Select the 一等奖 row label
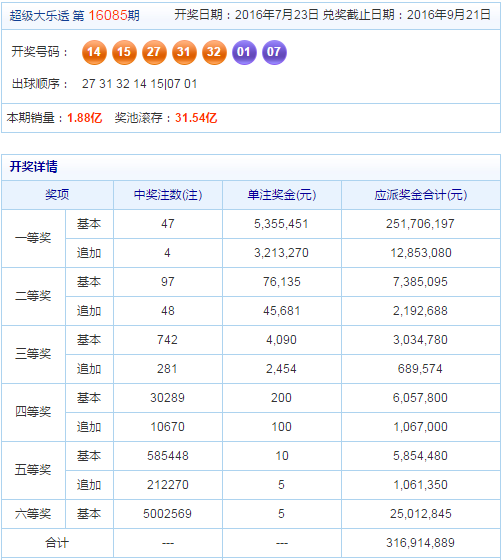The height and width of the screenshot is (560, 503). point(33,238)
